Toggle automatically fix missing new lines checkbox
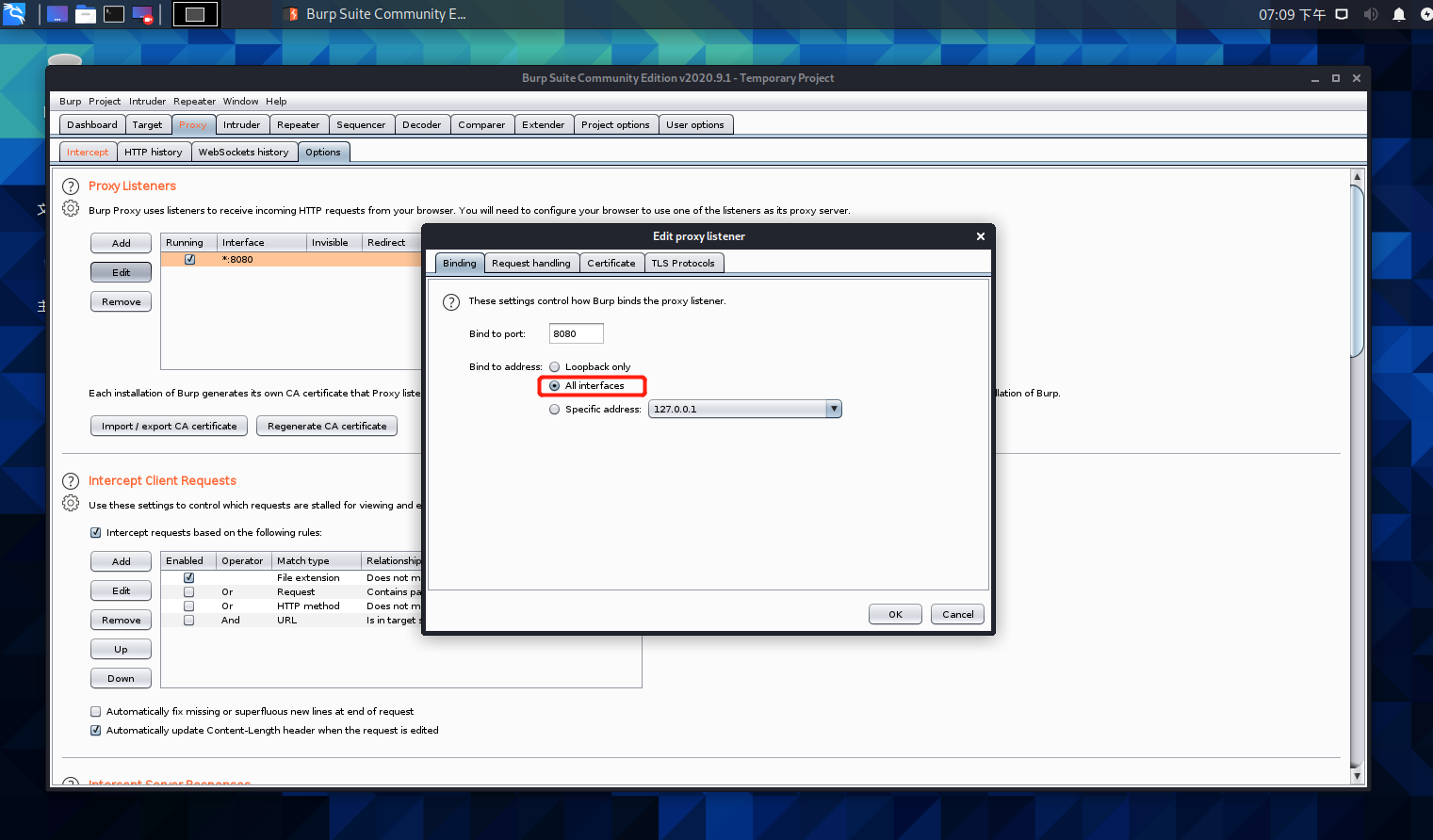 [x=95, y=712]
